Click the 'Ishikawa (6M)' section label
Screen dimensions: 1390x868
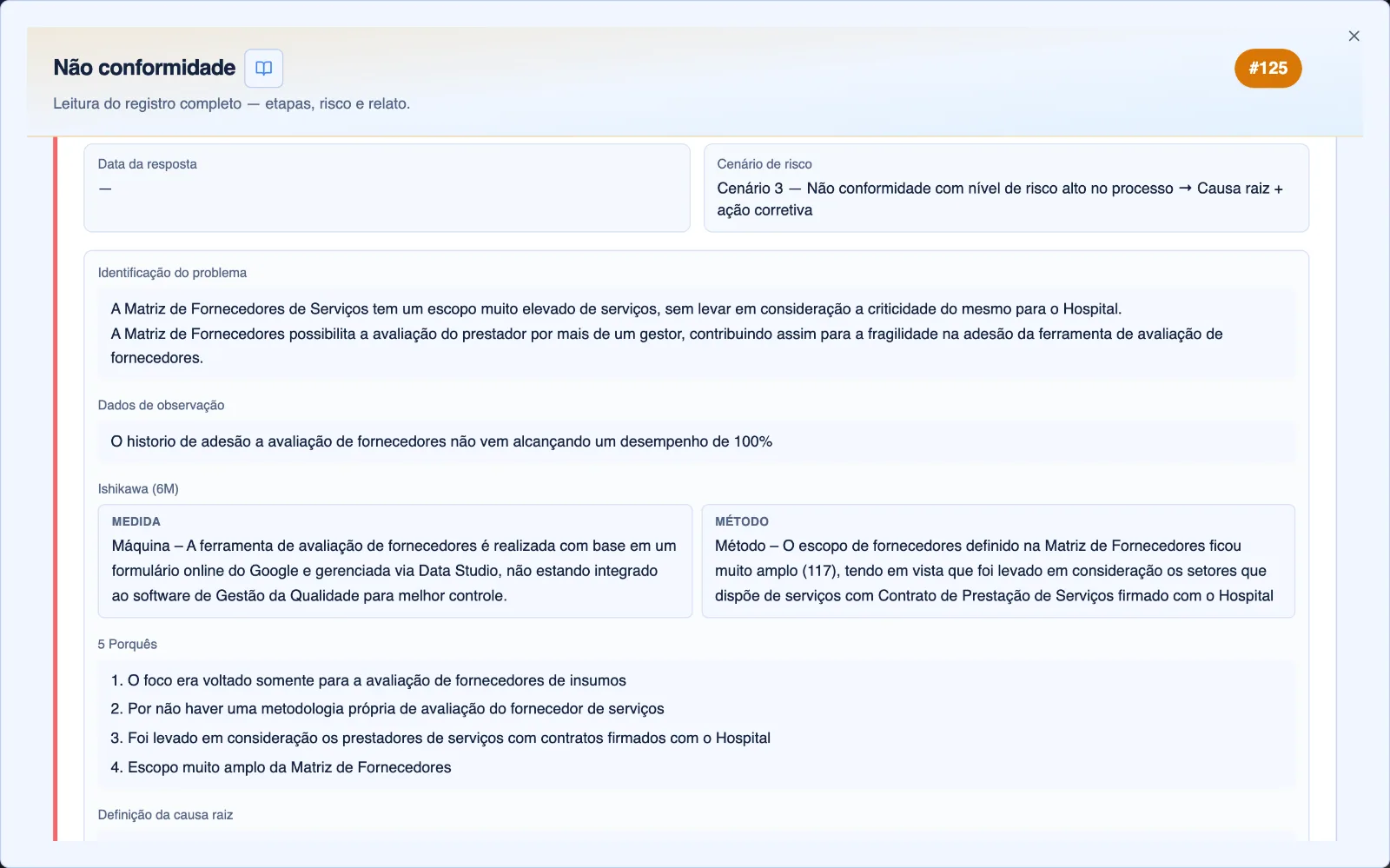point(138,489)
